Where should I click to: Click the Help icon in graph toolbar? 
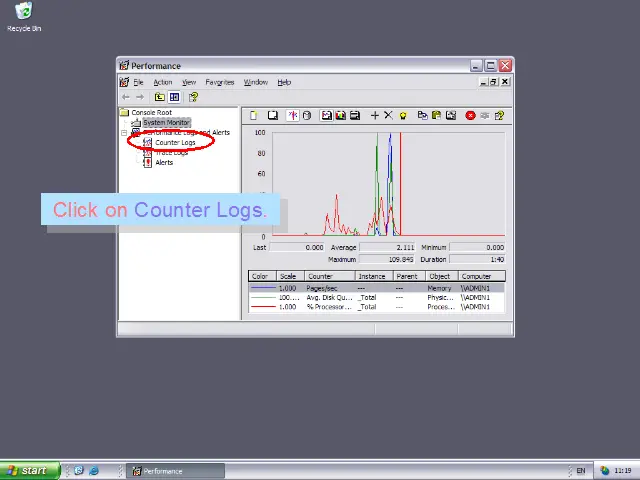point(499,116)
